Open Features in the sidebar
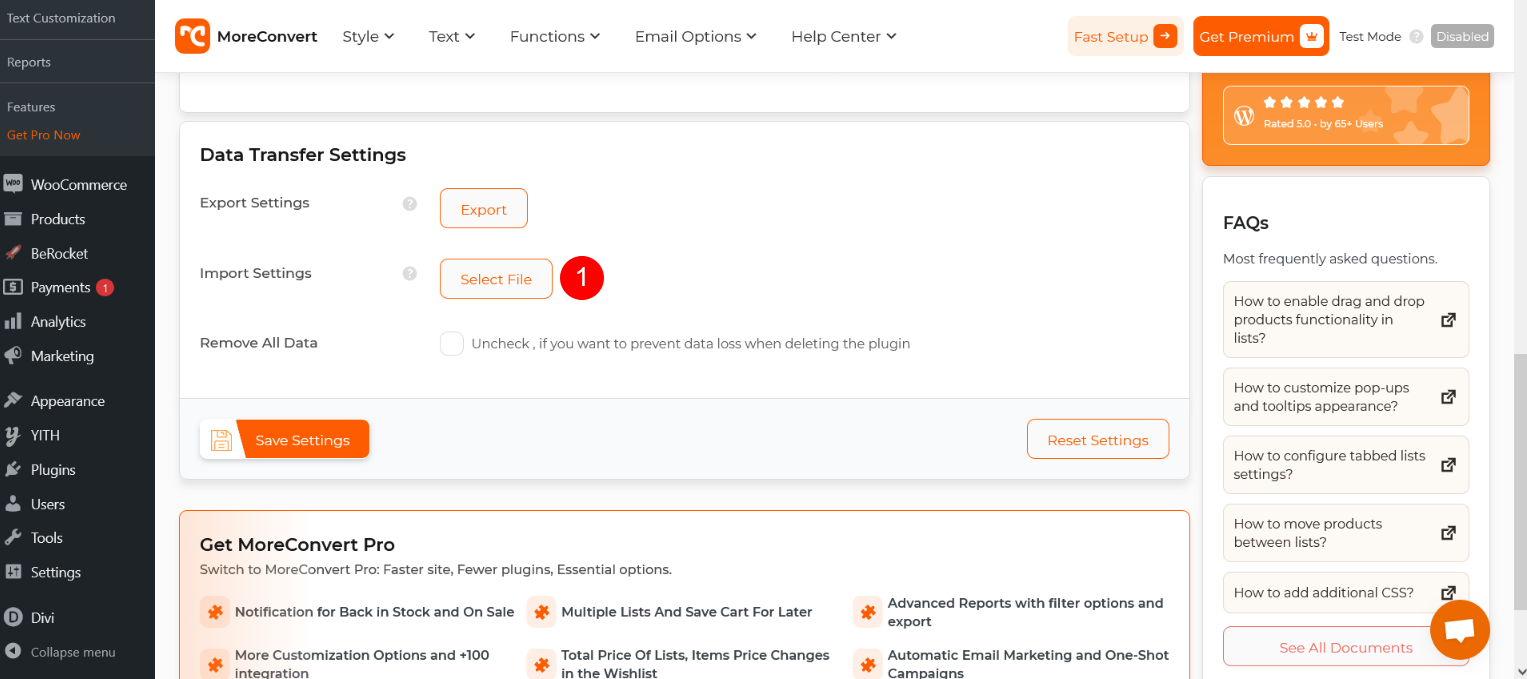Viewport: 1527px width, 679px height. pyautogui.click(x=31, y=107)
